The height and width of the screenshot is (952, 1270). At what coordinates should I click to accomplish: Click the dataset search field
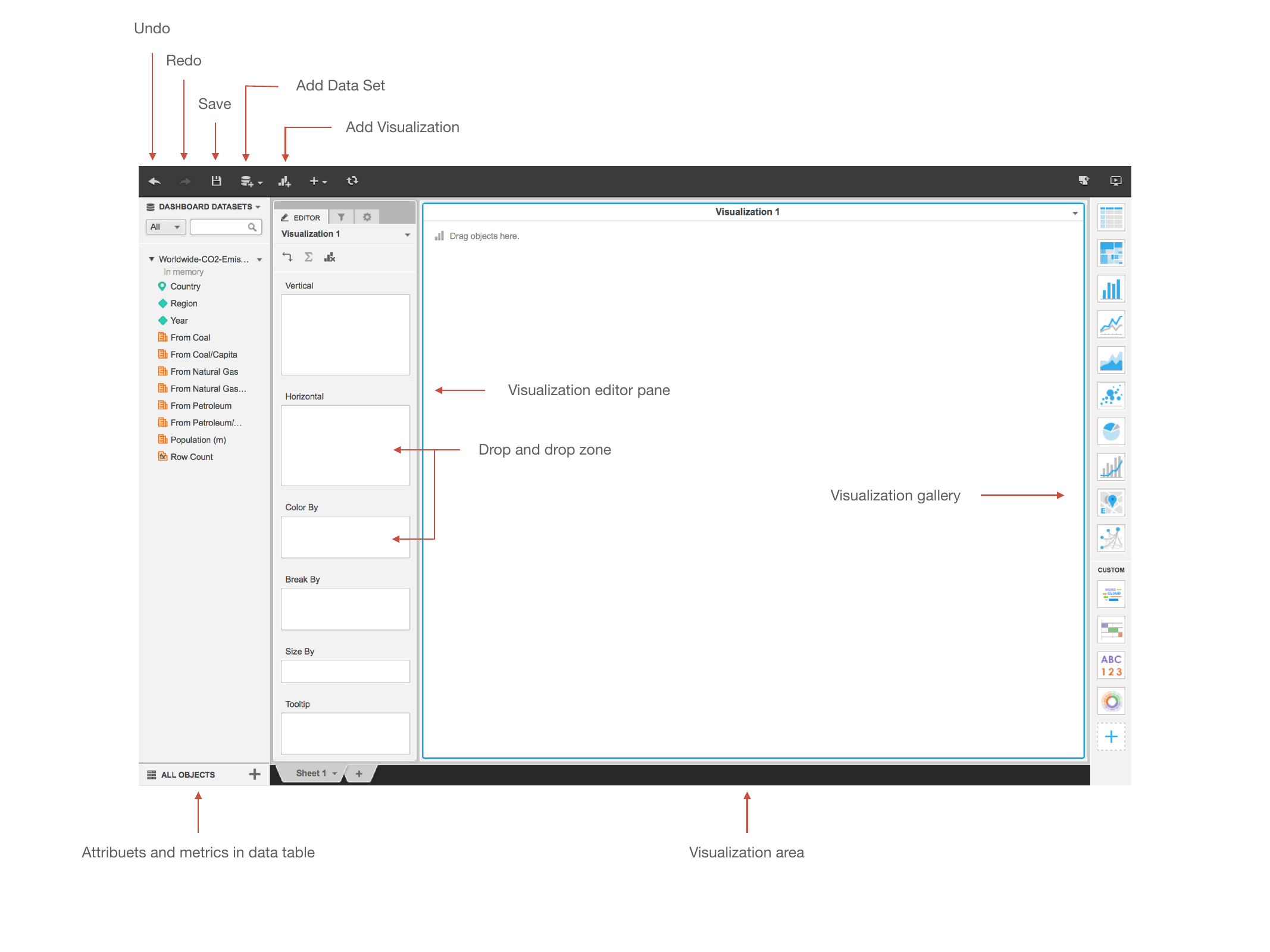[226, 227]
